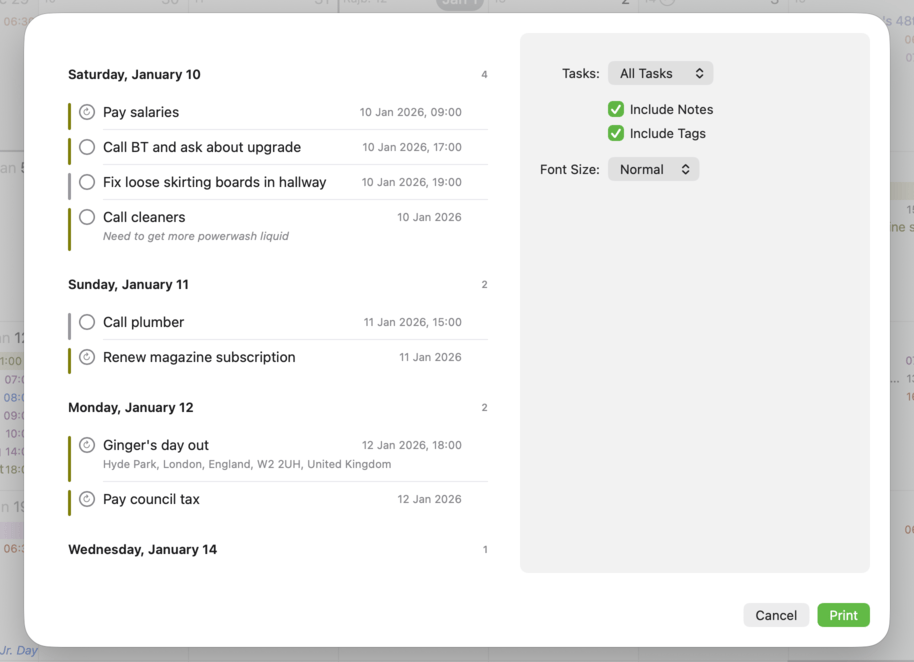Click the recurring icon on Renew magazine subscription
This screenshot has height=662, width=914.
tap(86, 357)
